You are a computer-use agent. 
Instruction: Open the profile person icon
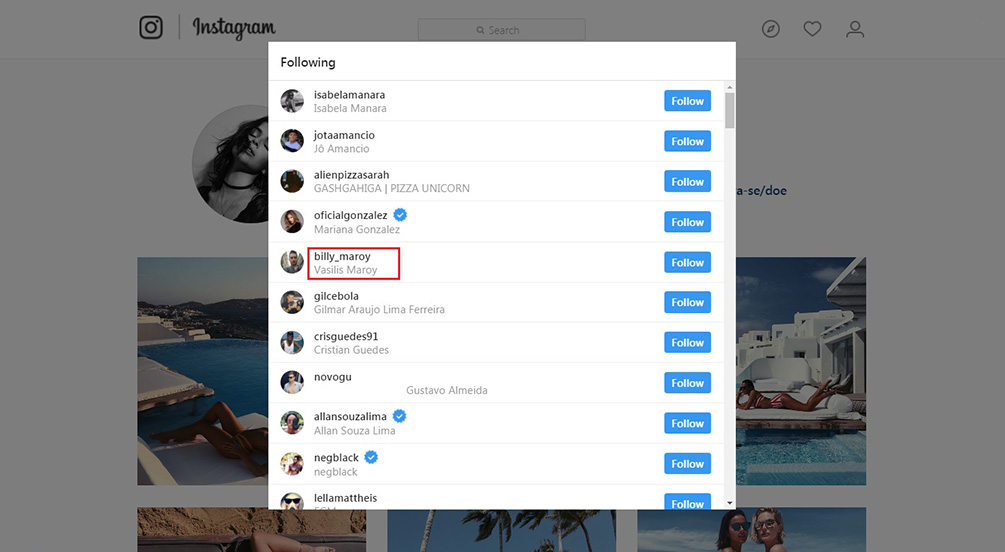(x=854, y=29)
